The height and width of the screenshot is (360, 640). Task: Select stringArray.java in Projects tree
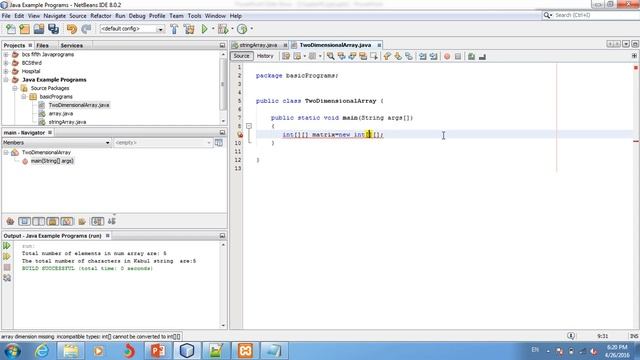tap(67, 122)
